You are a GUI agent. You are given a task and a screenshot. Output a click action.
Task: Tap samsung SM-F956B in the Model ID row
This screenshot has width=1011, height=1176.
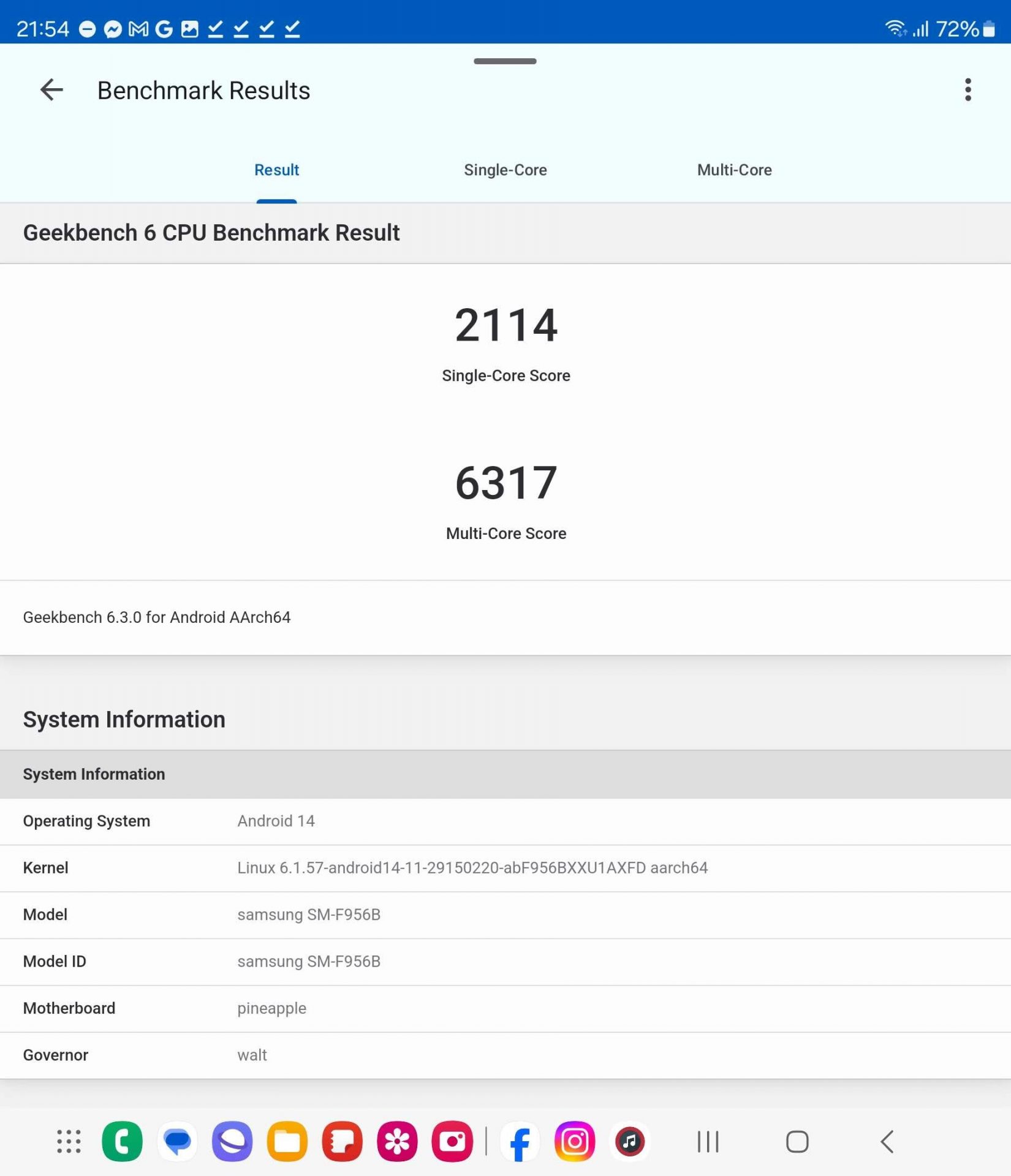tap(309, 961)
